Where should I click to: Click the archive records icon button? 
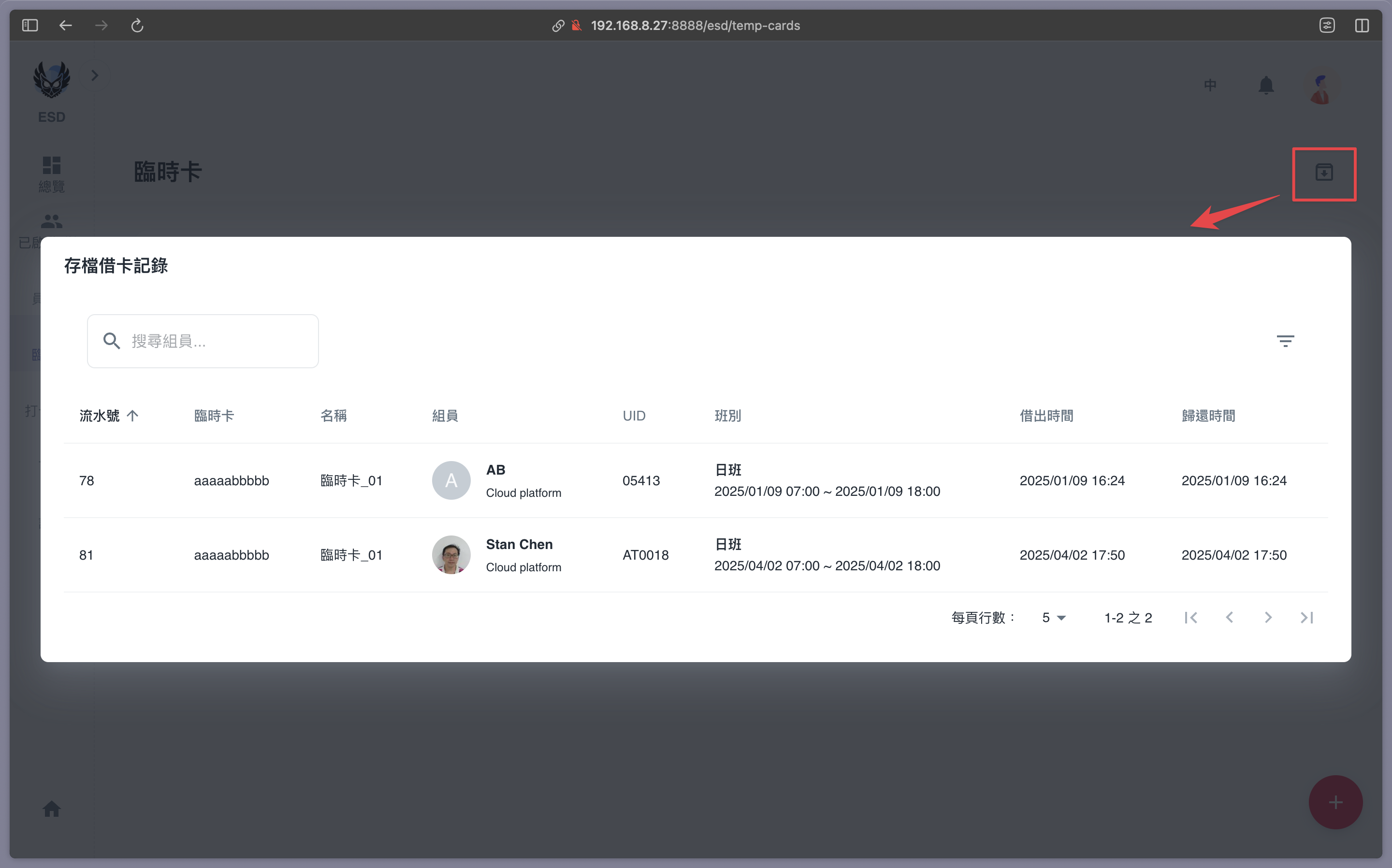[1324, 173]
